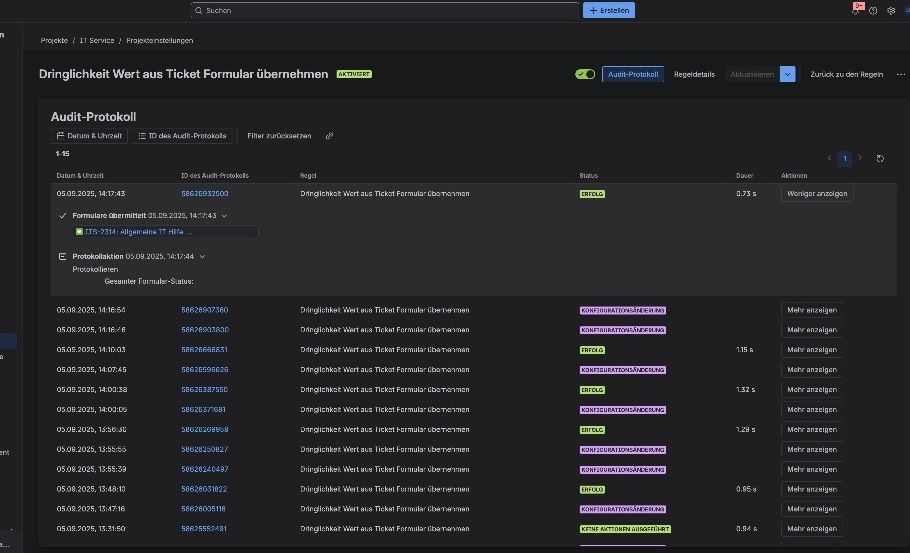Open notifications bell with red badge

857,9
